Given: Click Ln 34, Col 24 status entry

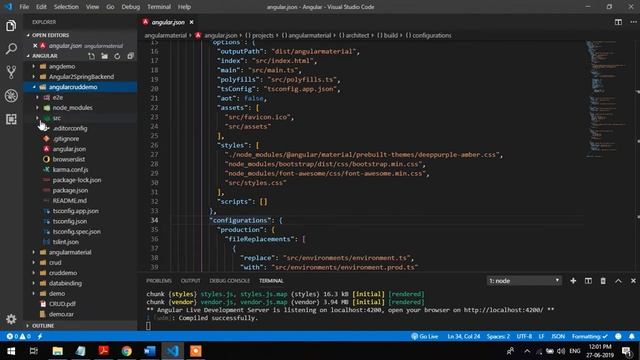Looking at the screenshot, I should click(464, 336).
